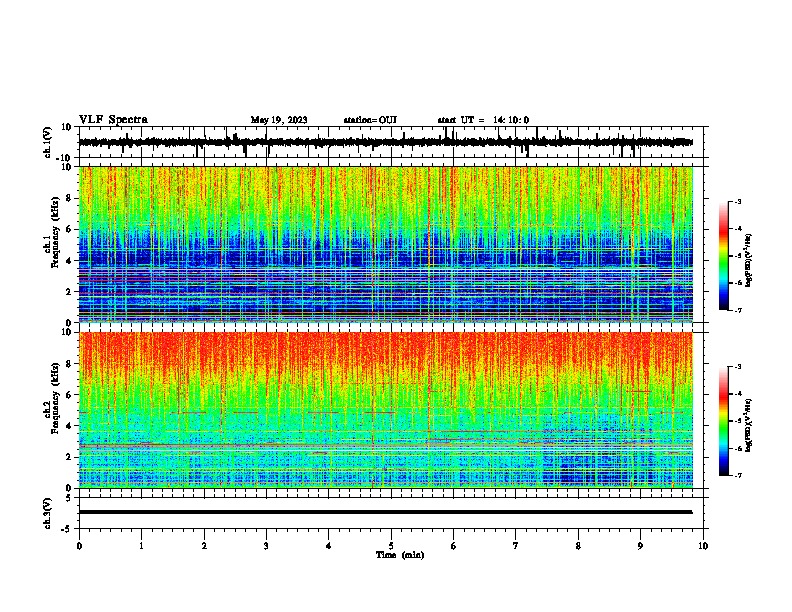Screen dimensions: 792x612
Task: Click the ch.3 voltage trace panel
Action: [x=391, y=513]
